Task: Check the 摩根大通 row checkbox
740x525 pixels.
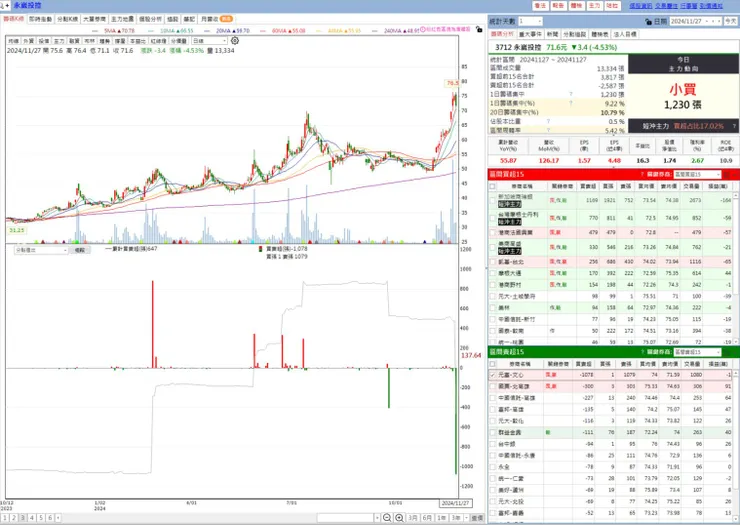Action: [493, 273]
